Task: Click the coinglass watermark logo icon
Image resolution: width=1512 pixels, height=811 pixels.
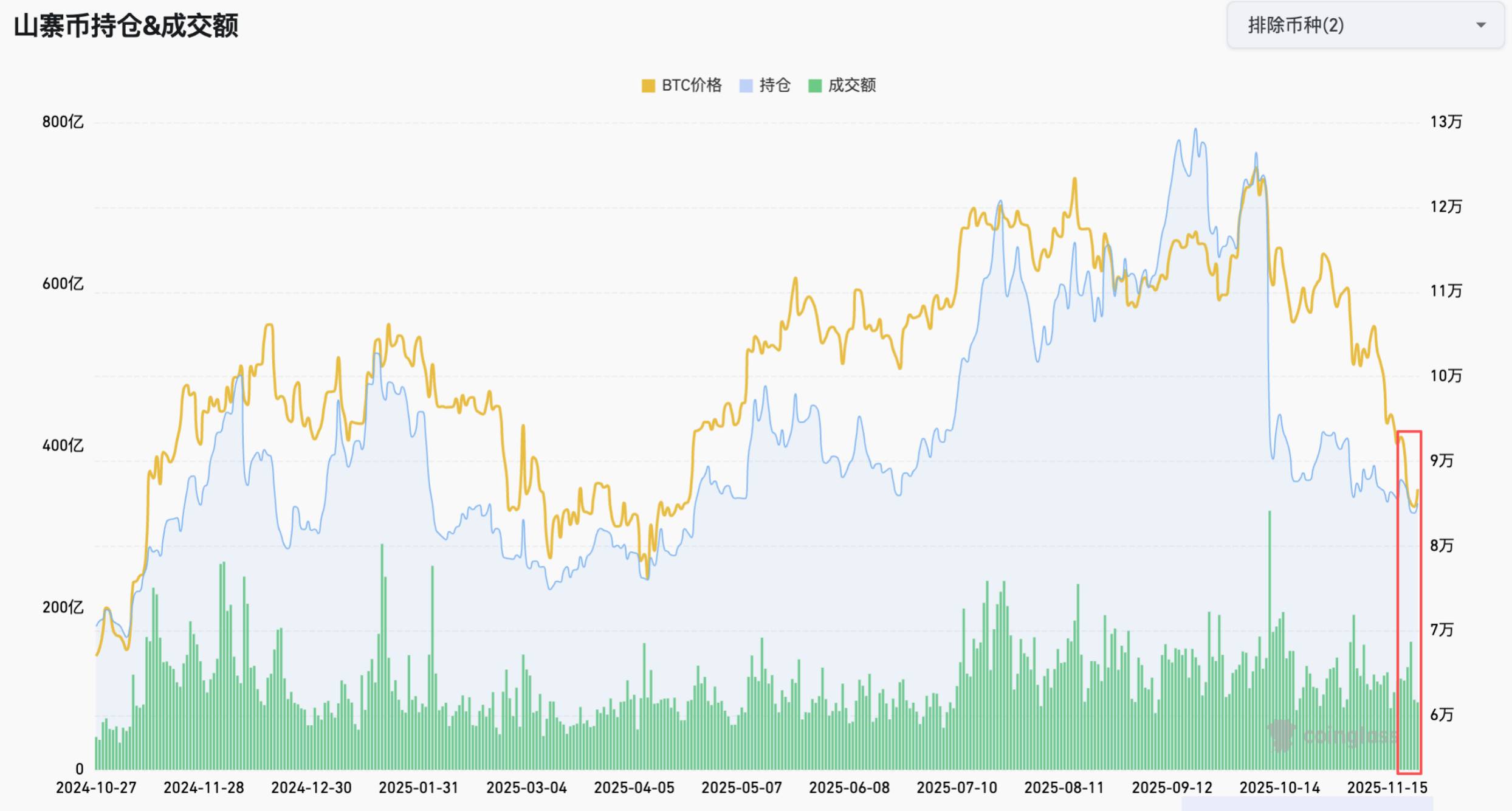Action: coord(1281,735)
